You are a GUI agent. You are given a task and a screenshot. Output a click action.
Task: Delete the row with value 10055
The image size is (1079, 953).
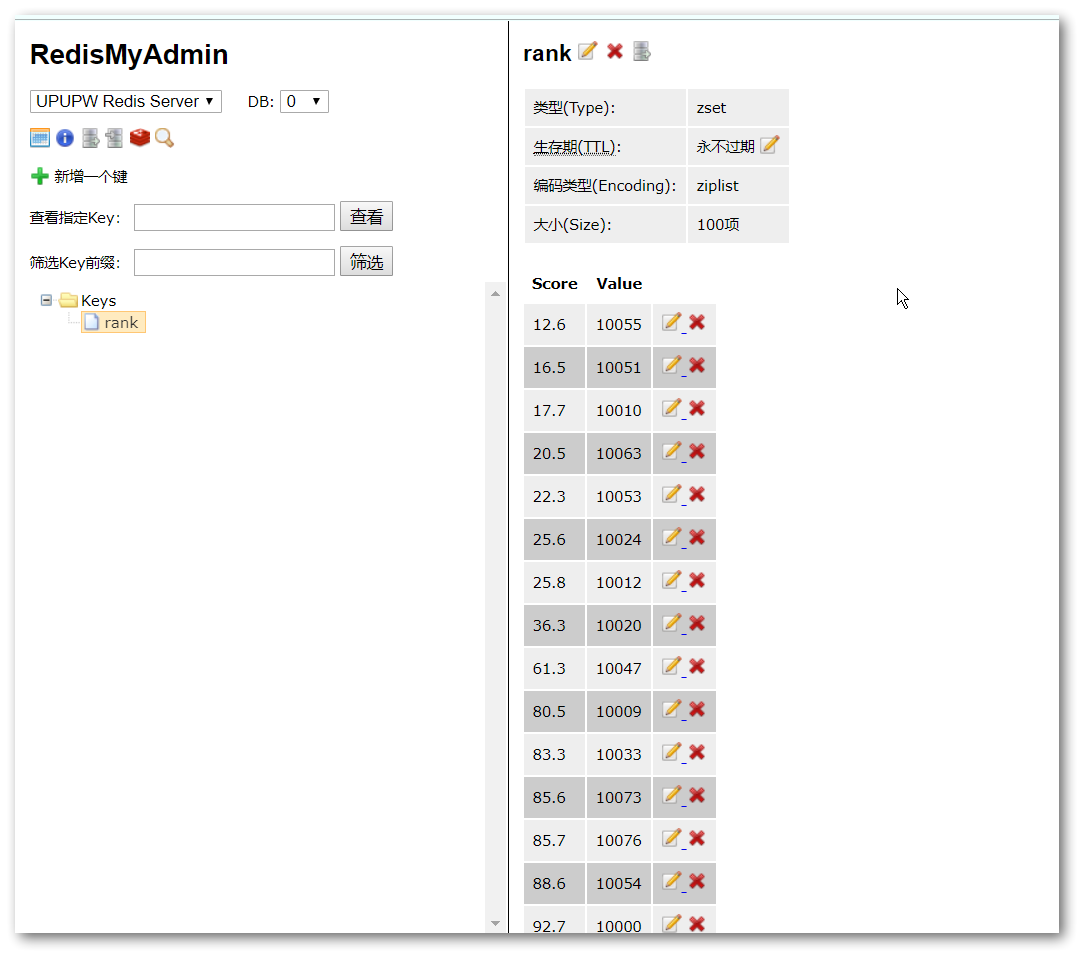point(697,323)
